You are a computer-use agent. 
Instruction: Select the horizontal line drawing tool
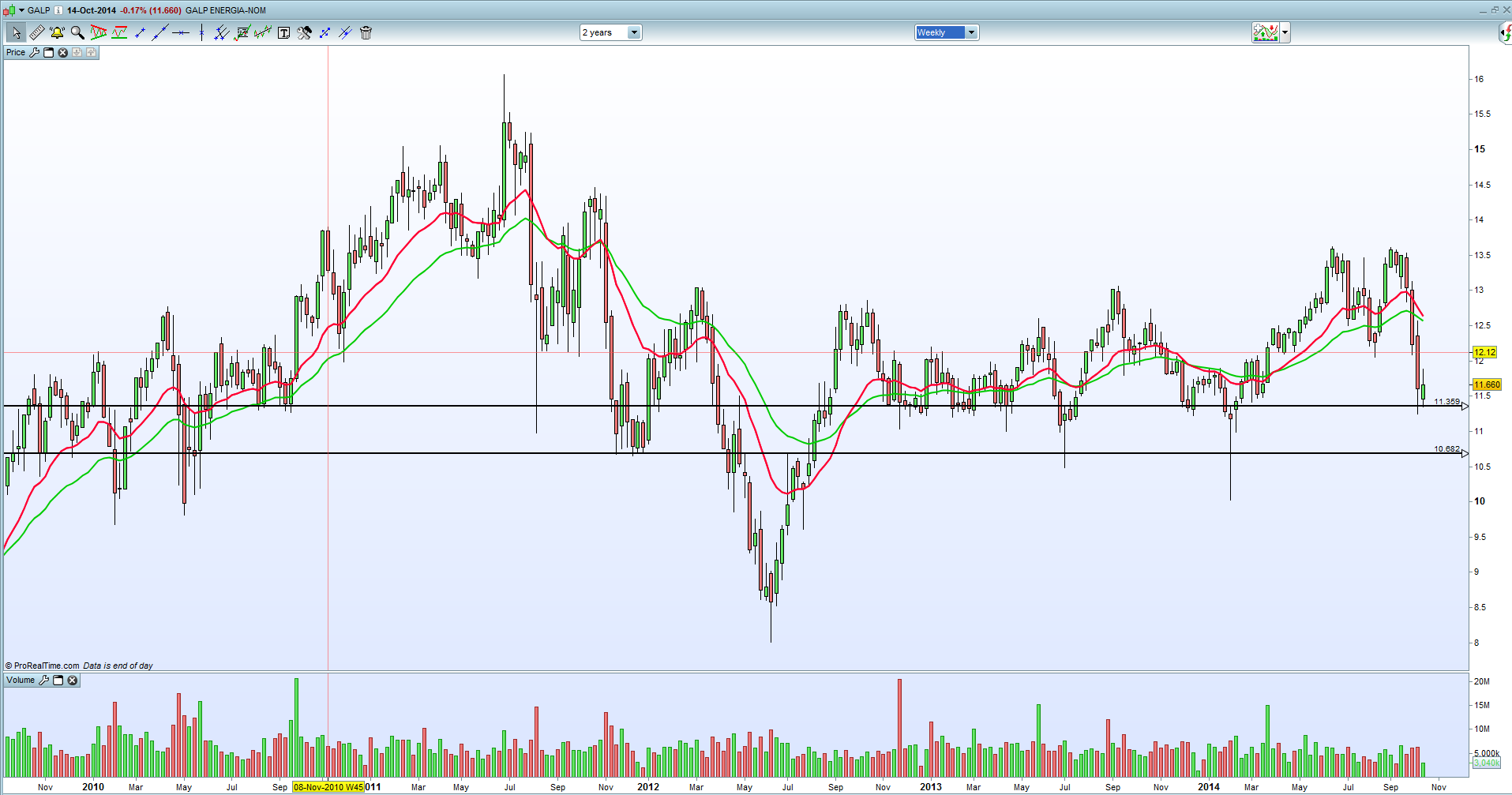click(181, 32)
